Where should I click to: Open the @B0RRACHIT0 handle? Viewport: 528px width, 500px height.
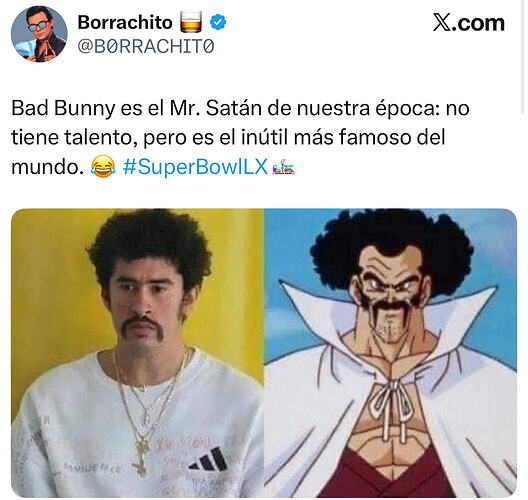[146, 46]
